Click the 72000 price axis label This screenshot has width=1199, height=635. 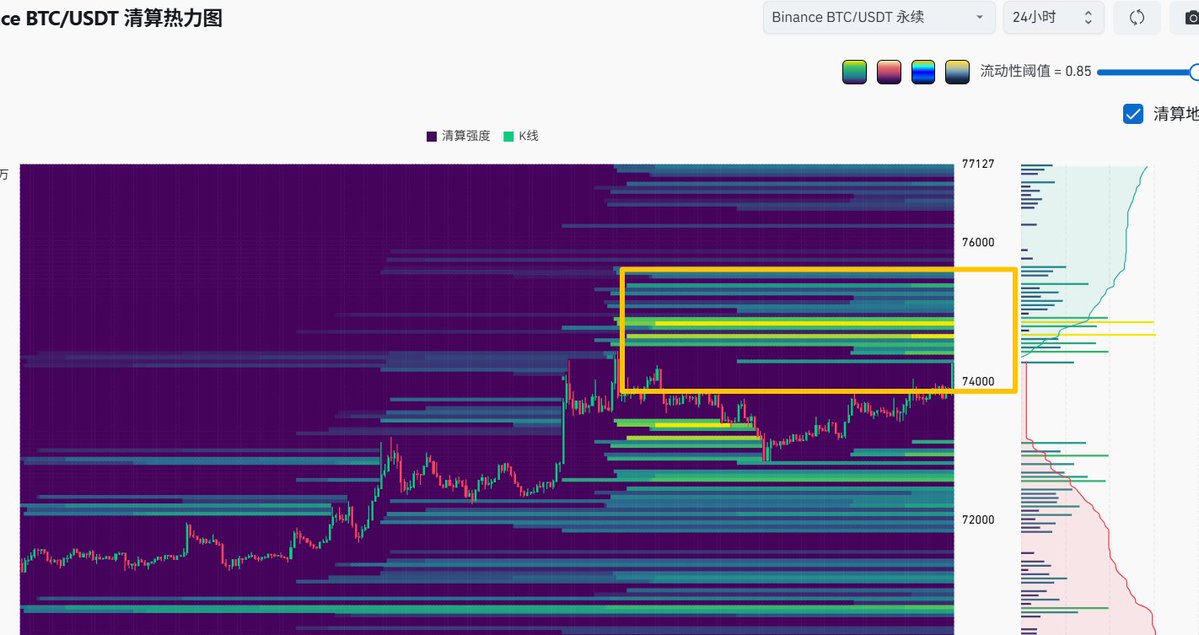[977, 520]
